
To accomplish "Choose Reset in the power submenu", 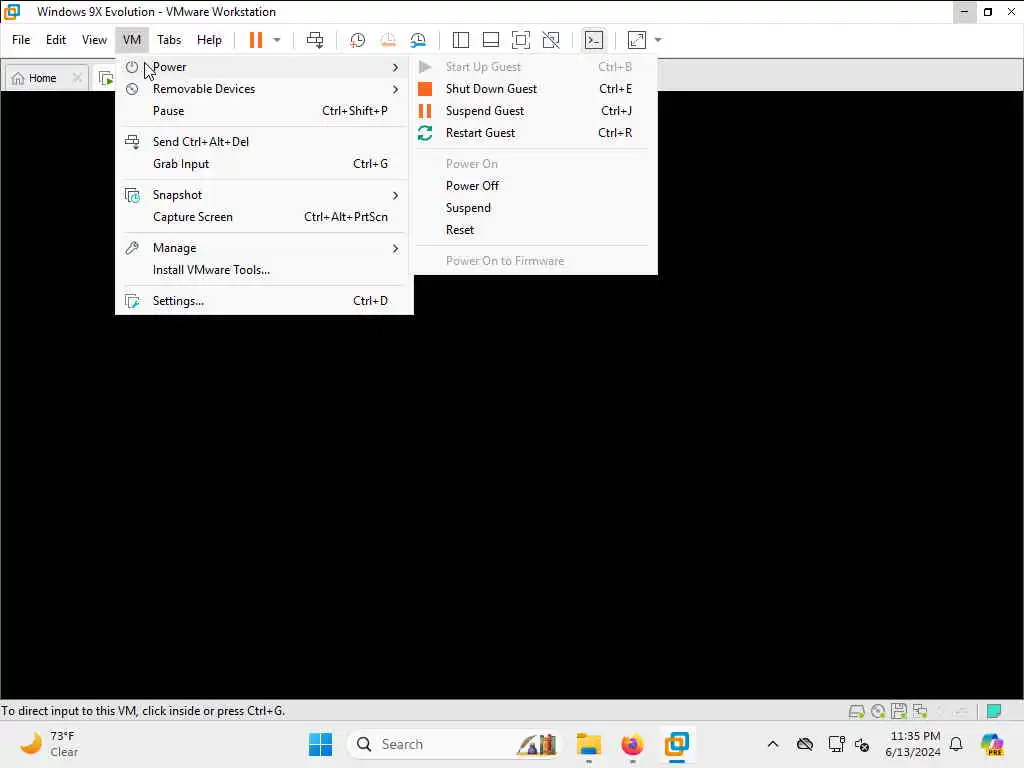I will 534,230.
